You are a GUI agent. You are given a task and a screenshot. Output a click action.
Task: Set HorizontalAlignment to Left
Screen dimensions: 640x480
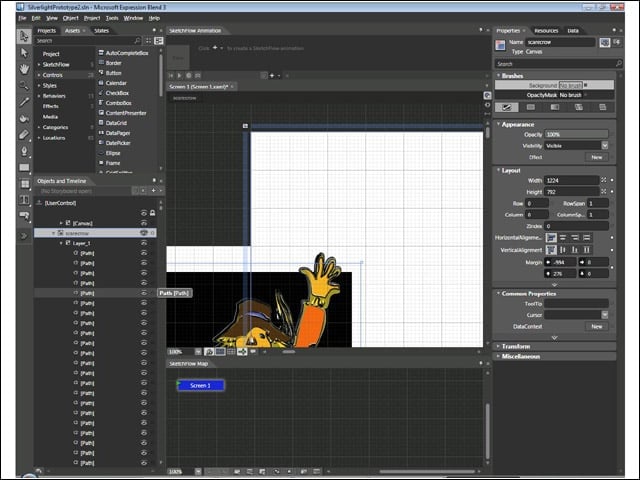pos(551,238)
